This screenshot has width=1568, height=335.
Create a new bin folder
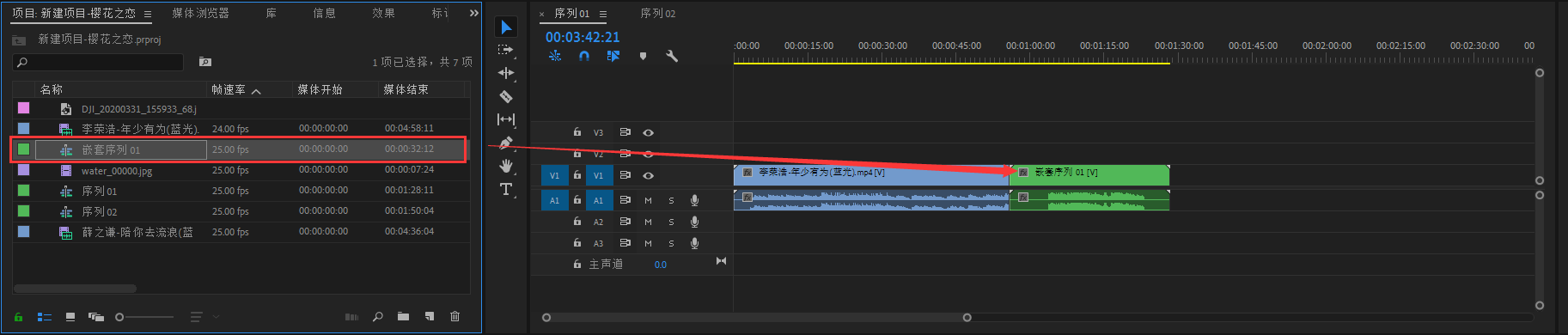pyautogui.click(x=403, y=317)
